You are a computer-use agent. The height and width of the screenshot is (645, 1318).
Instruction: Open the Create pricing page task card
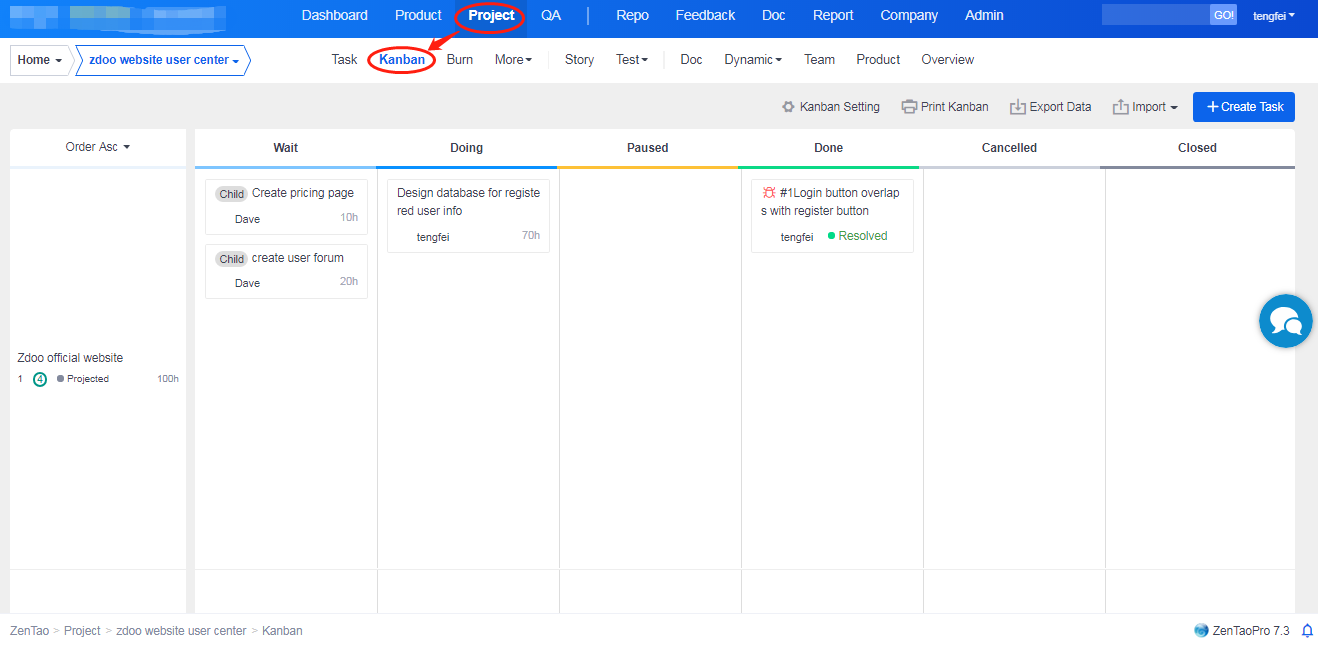click(302, 193)
